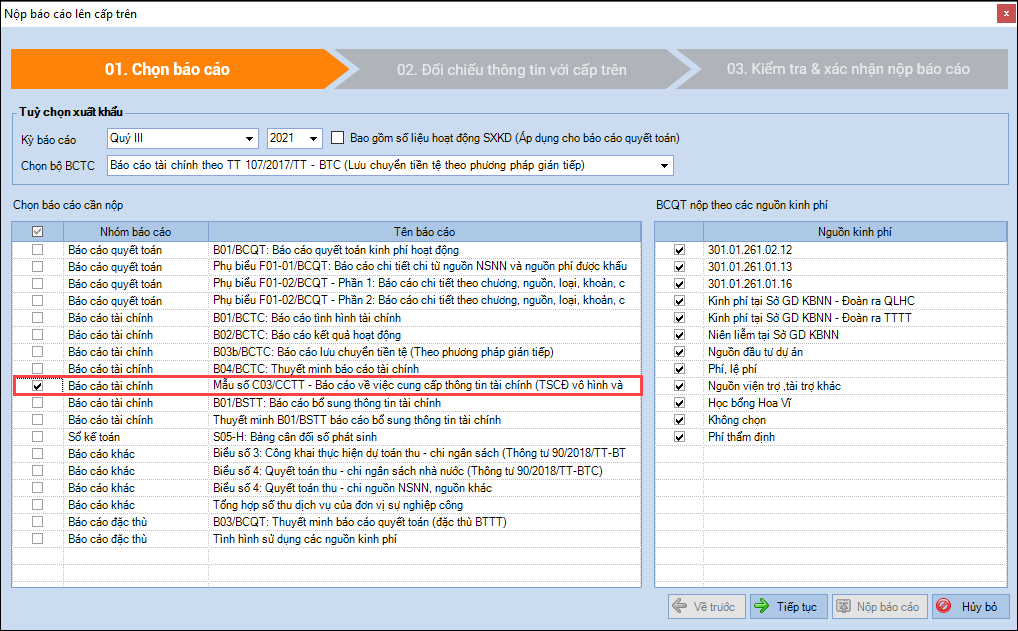Go to step 03. Kiểm tra & xác nhận

pyautogui.click(x=847, y=70)
